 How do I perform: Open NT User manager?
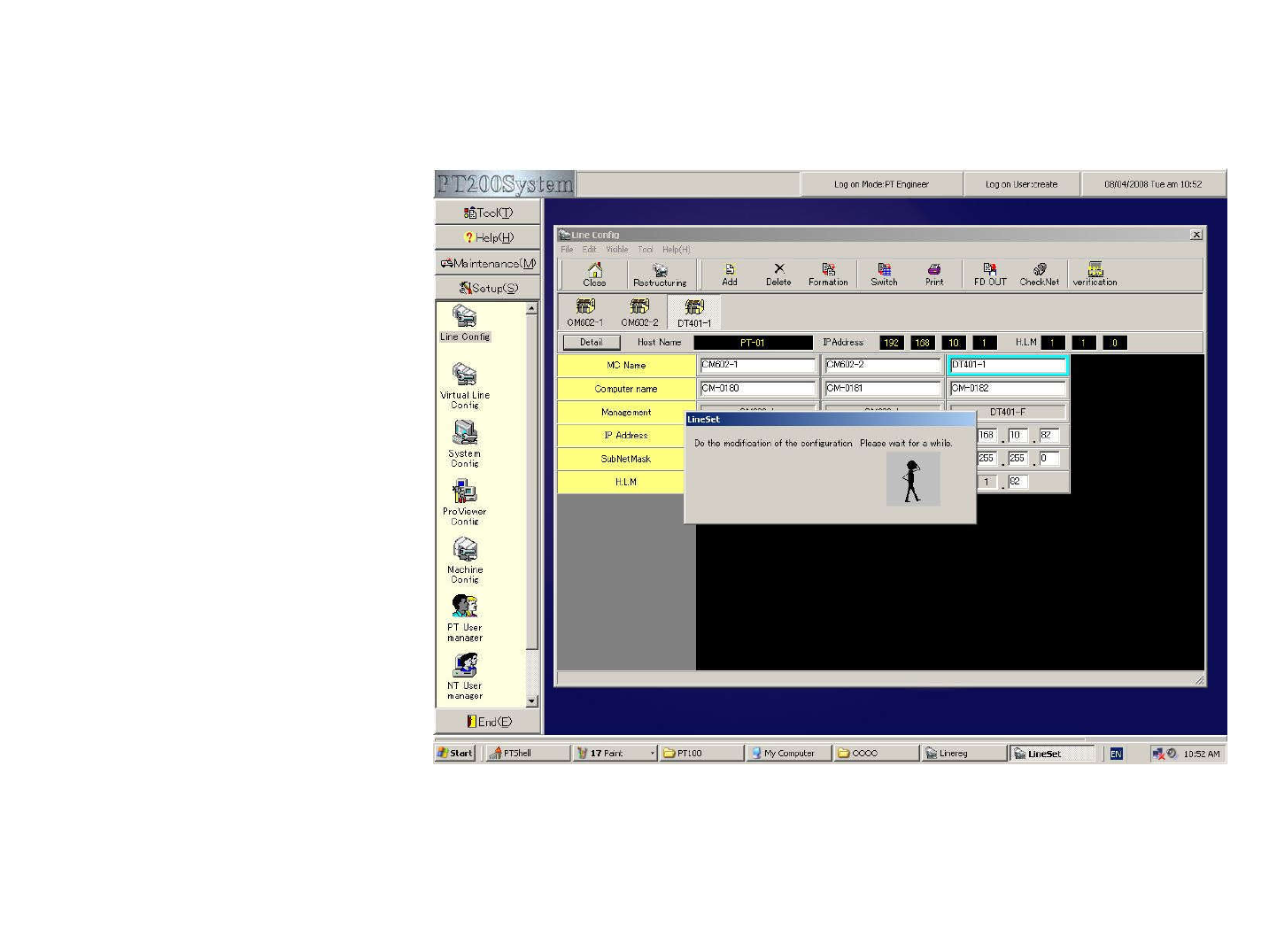[x=465, y=677]
